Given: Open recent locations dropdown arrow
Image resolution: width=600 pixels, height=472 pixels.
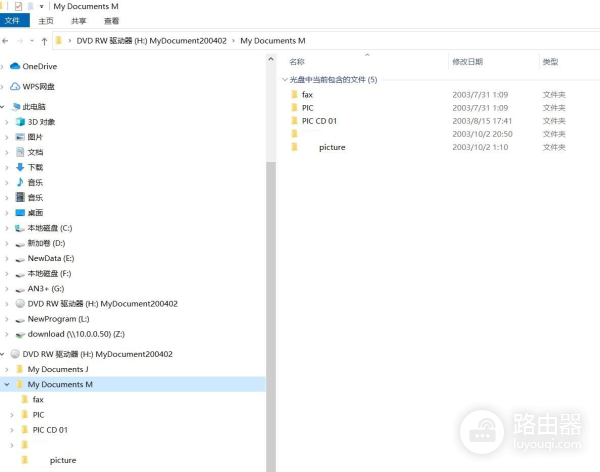Looking at the screenshot, I should pyautogui.click(x=32, y=41).
